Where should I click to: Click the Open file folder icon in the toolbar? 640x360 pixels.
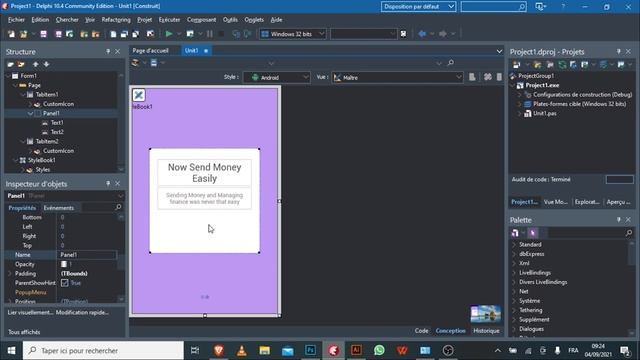coord(23,34)
